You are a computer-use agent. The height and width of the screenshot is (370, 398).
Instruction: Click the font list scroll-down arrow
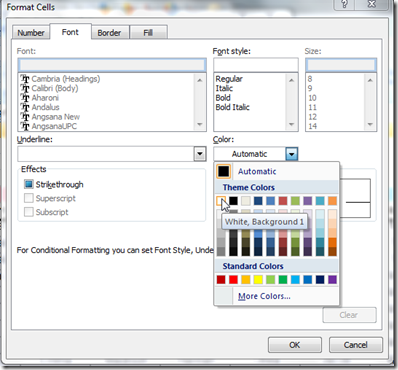pos(200,124)
